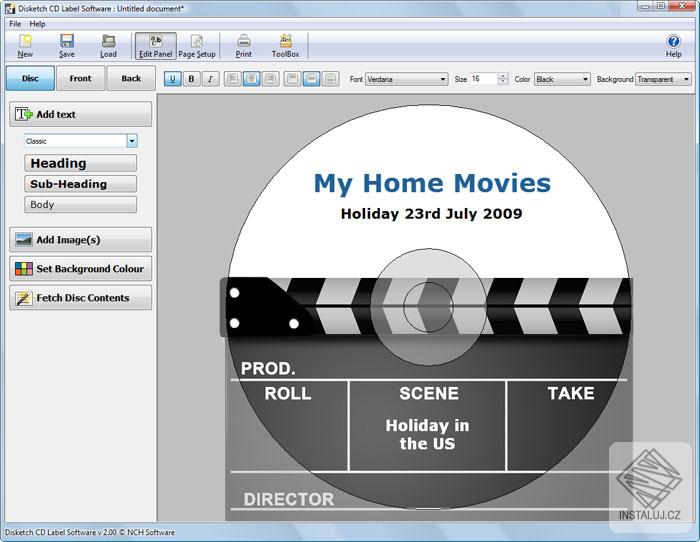Load a project with the Load icon
700x542 pixels.
pos(108,46)
